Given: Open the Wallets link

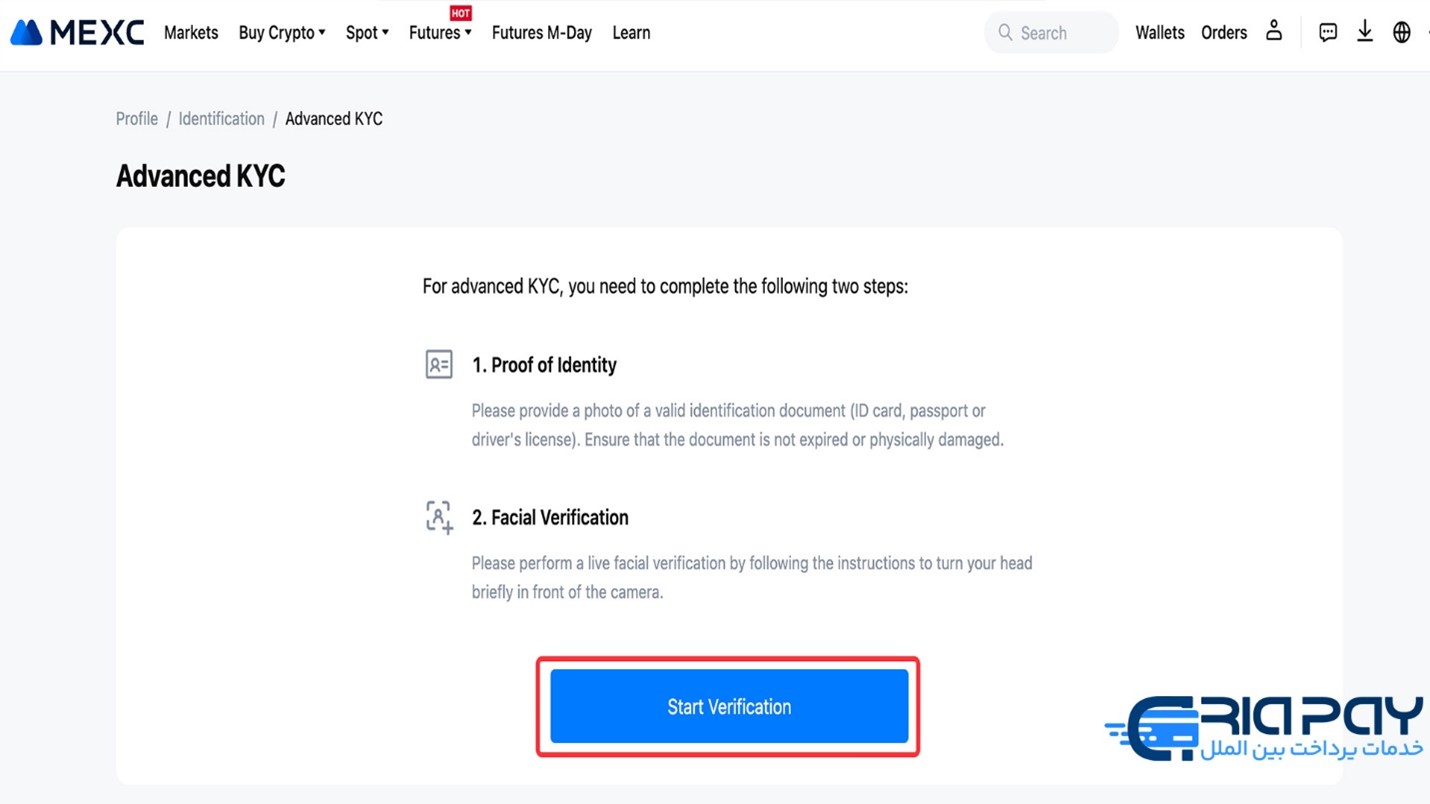Looking at the screenshot, I should [x=1159, y=33].
